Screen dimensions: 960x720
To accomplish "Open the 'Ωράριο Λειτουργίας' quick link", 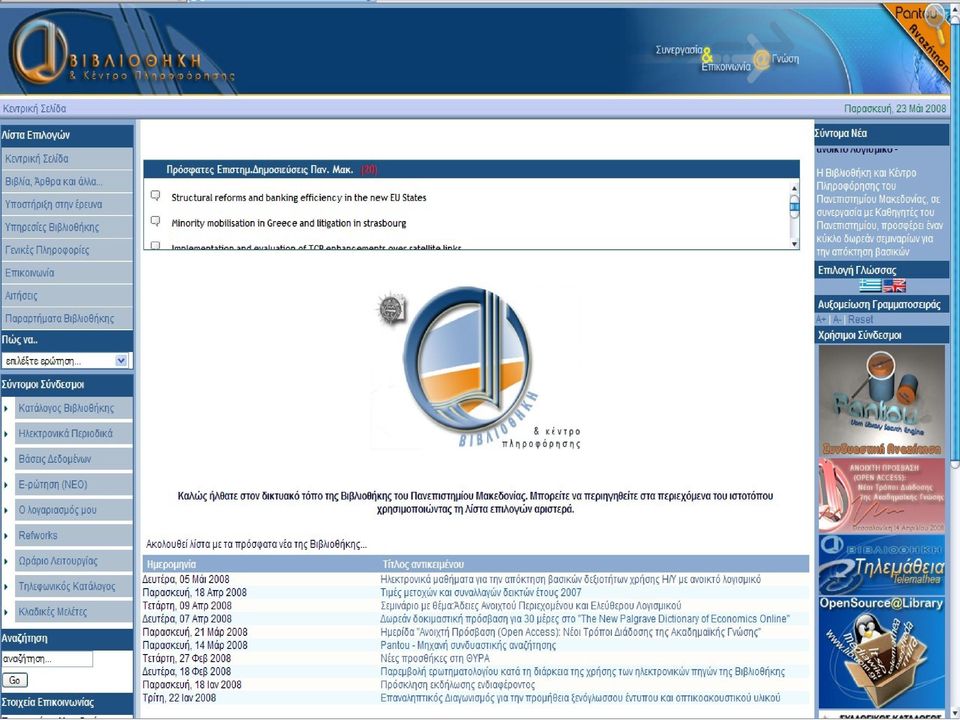I will pos(74,561).
